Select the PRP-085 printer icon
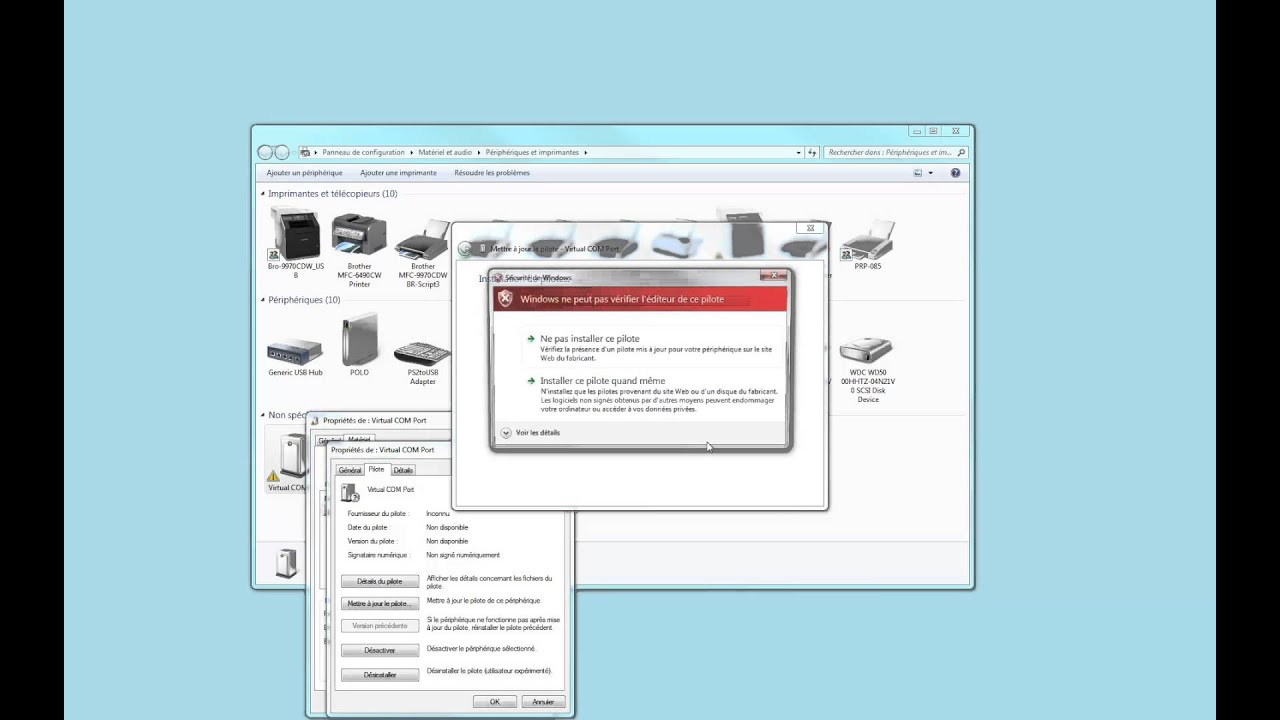The image size is (1280, 720). point(867,241)
